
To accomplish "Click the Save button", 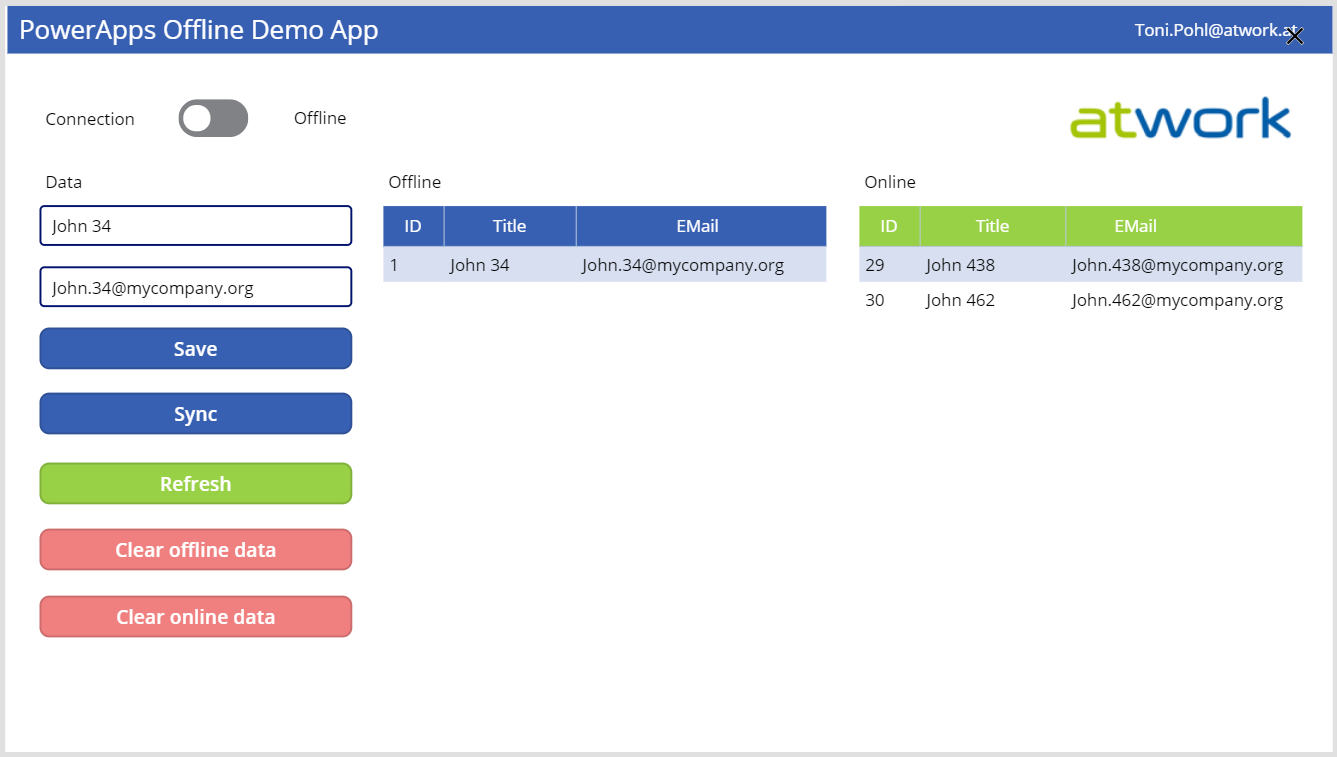I will 196,349.
